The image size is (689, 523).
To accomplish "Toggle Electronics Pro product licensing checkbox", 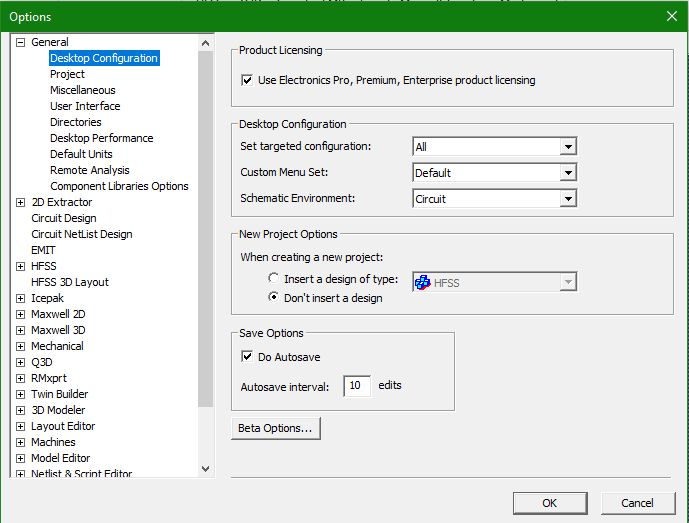I will (247, 80).
